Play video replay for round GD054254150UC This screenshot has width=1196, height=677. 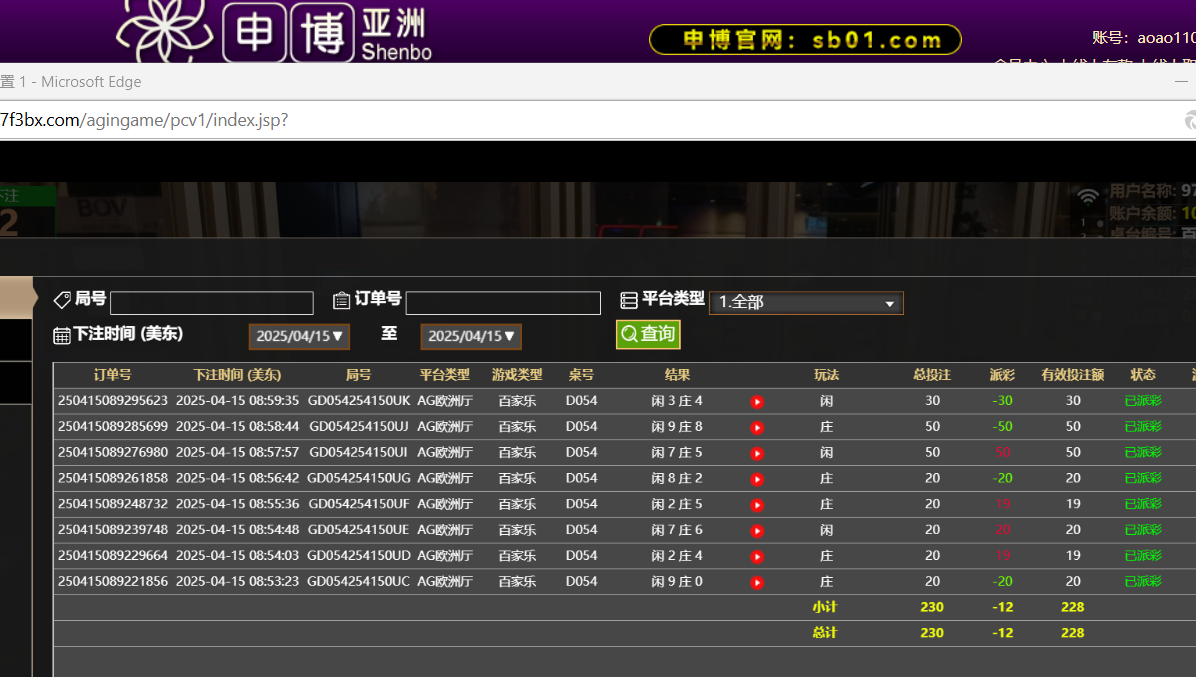pyautogui.click(x=757, y=583)
